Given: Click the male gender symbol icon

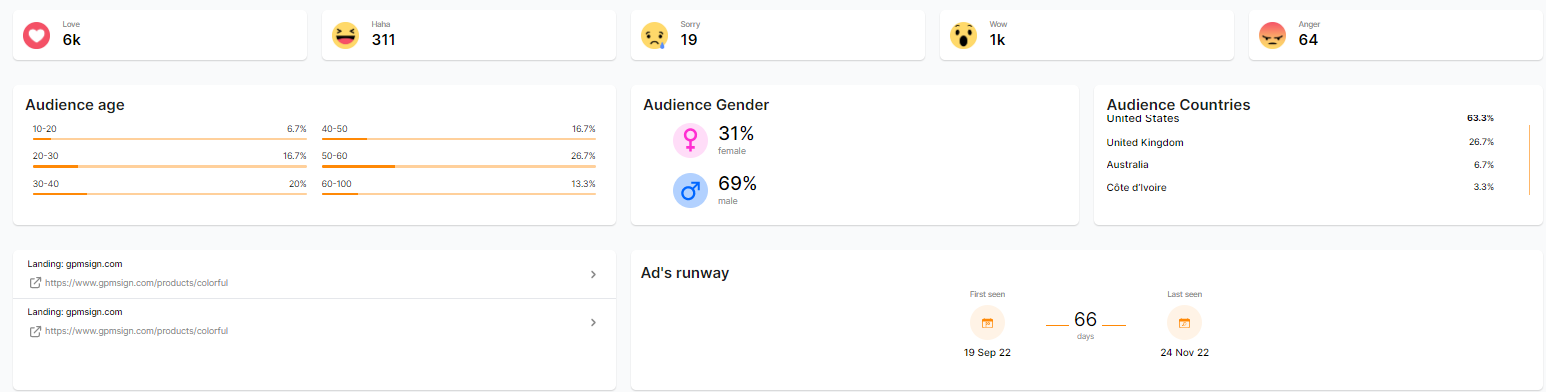Looking at the screenshot, I should pos(690,190).
